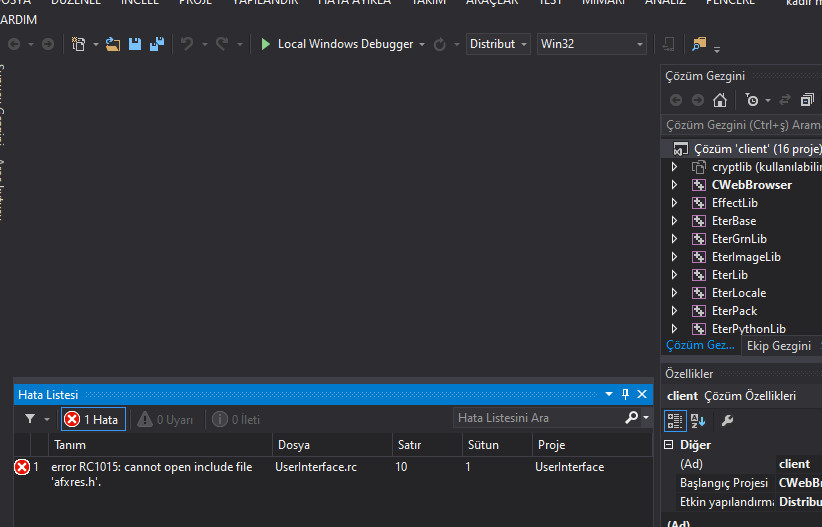
Task: Open the Redo history dropdown arrow
Action: (x=240, y=45)
